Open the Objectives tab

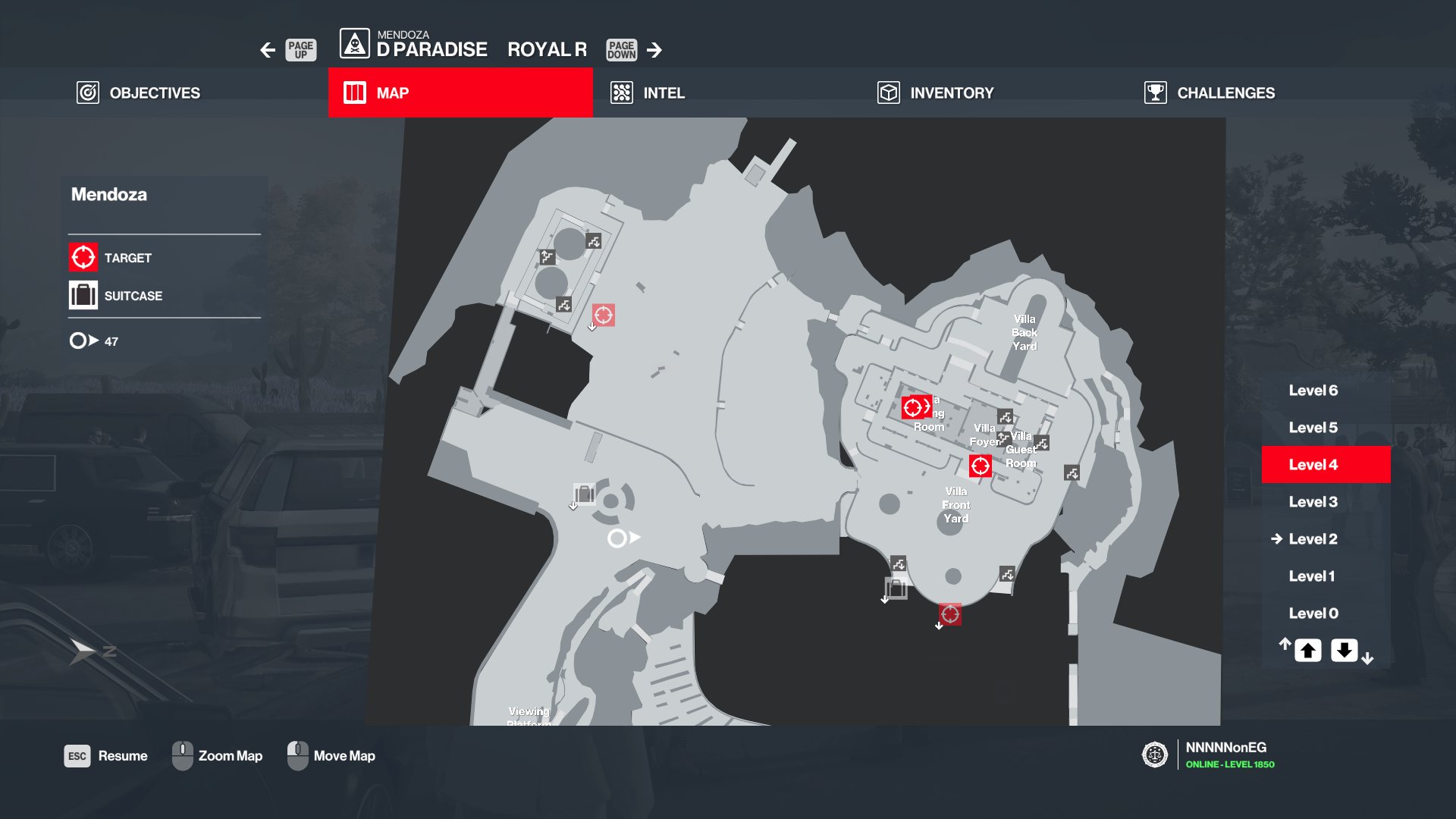click(x=138, y=93)
